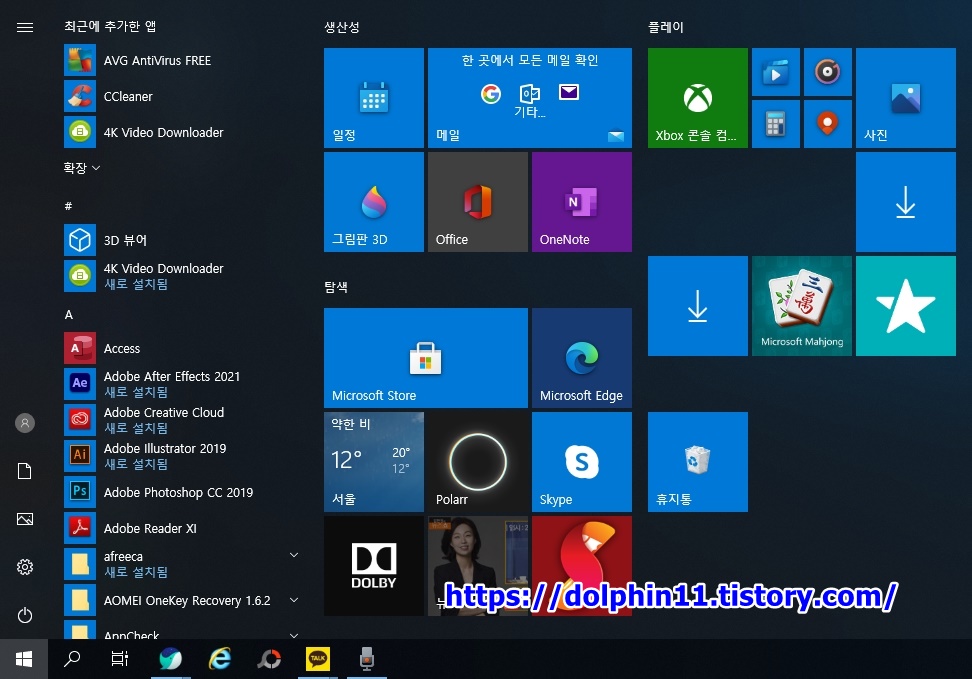The width and height of the screenshot is (972, 679).
Task: Open the teal star tile
Action: click(906, 306)
